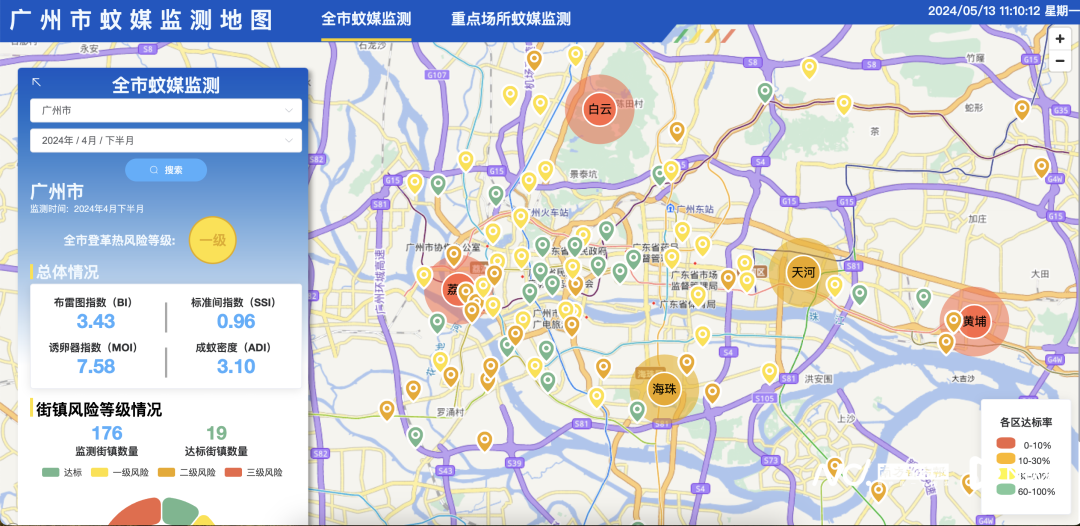Select the 黄埔 district circle marker
The height and width of the screenshot is (526, 1080).
pos(974,321)
